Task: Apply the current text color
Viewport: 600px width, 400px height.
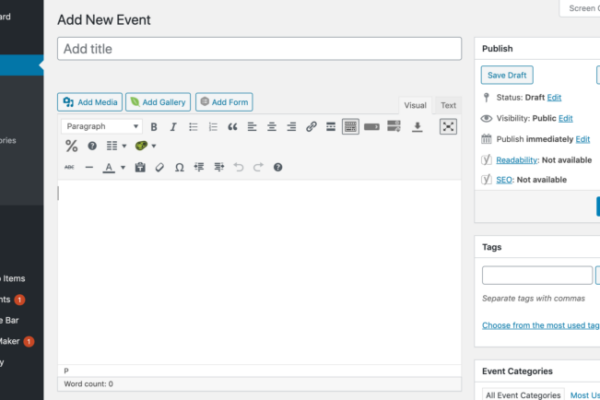Action: (x=109, y=167)
